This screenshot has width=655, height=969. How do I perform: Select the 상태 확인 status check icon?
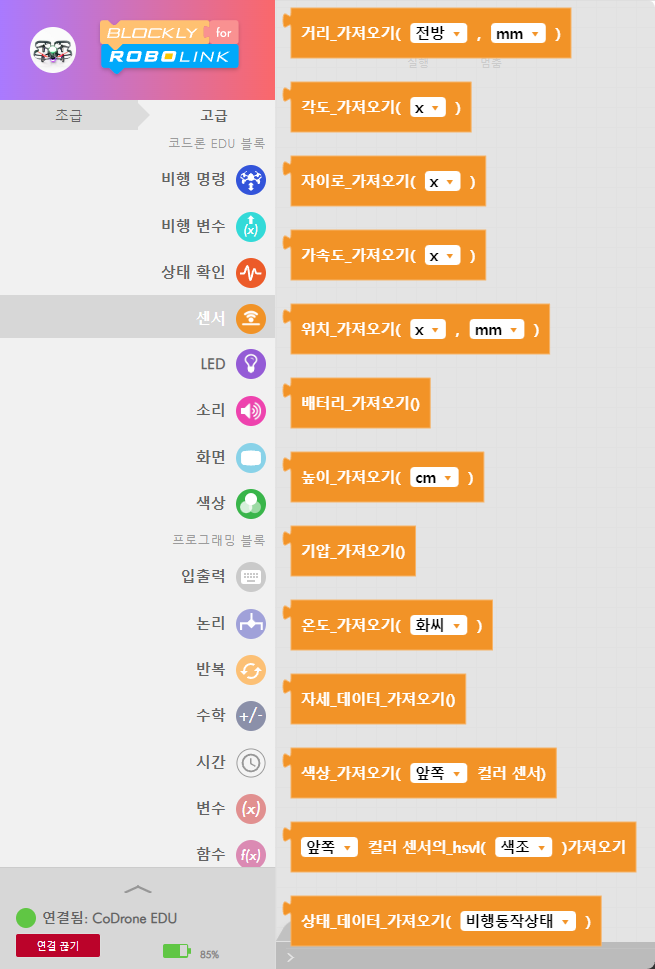tap(250, 272)
